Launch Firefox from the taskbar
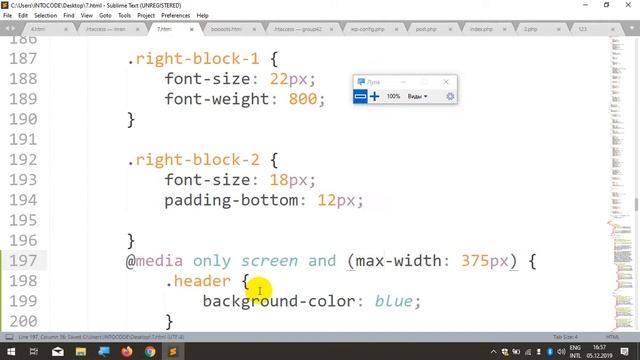This screenshot has height=360, width=640. [127, 351]
